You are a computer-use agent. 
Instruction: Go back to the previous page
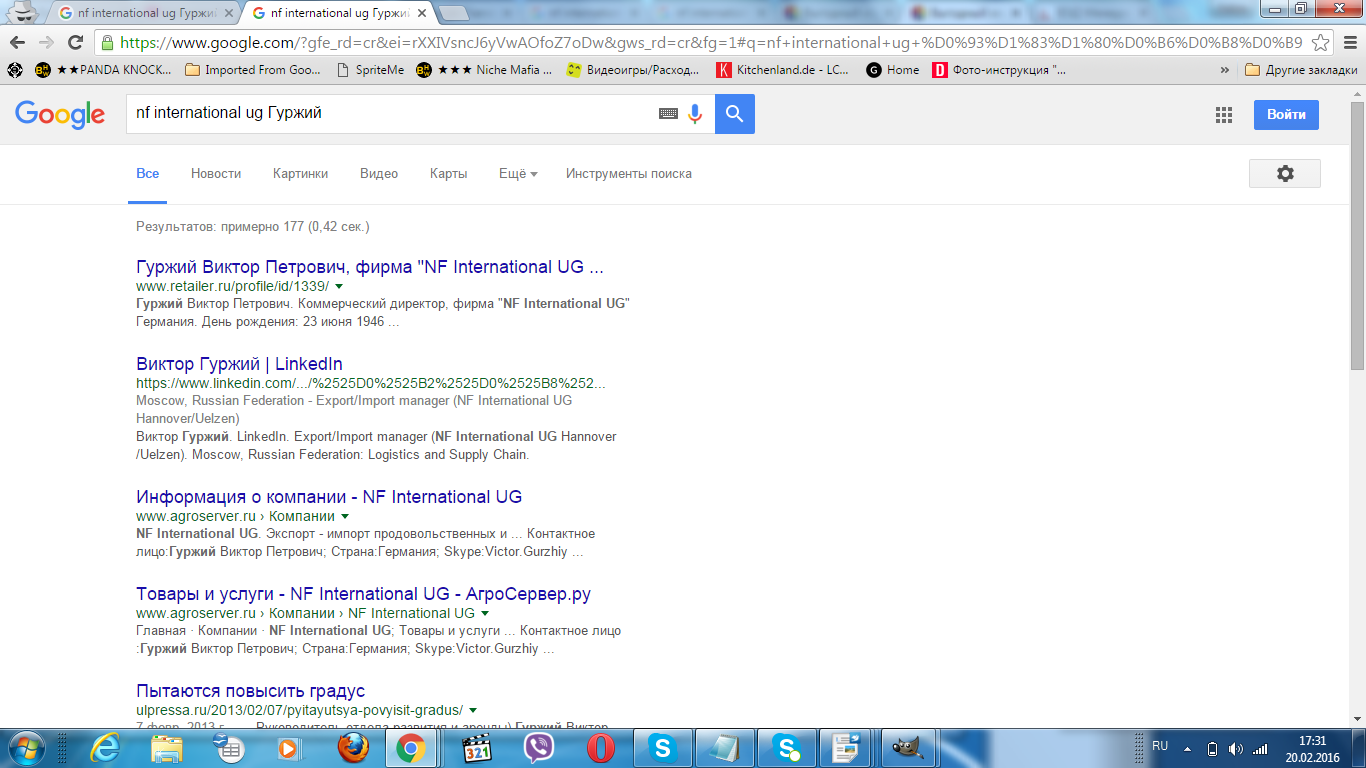tap(17, 42)
